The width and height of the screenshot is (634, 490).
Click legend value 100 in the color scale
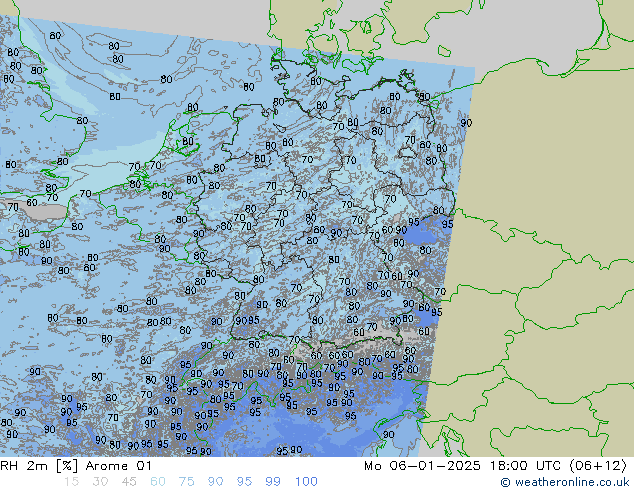[306, 482]
